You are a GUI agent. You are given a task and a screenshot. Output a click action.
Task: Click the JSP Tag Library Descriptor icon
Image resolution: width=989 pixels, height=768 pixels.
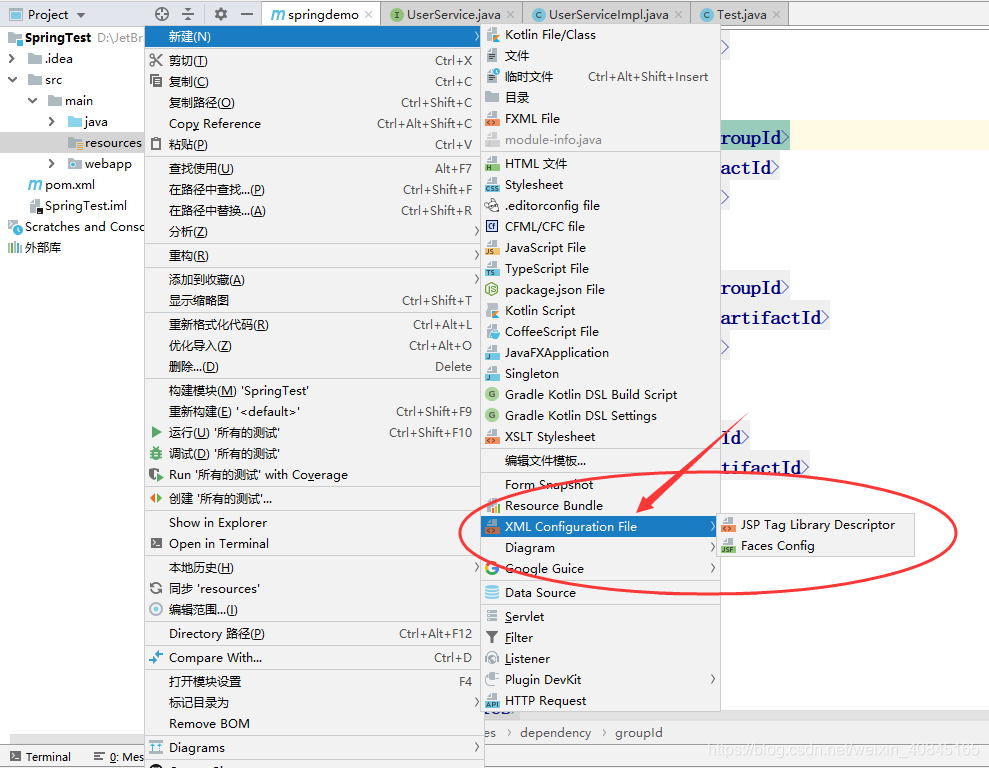tap(728, 525)
